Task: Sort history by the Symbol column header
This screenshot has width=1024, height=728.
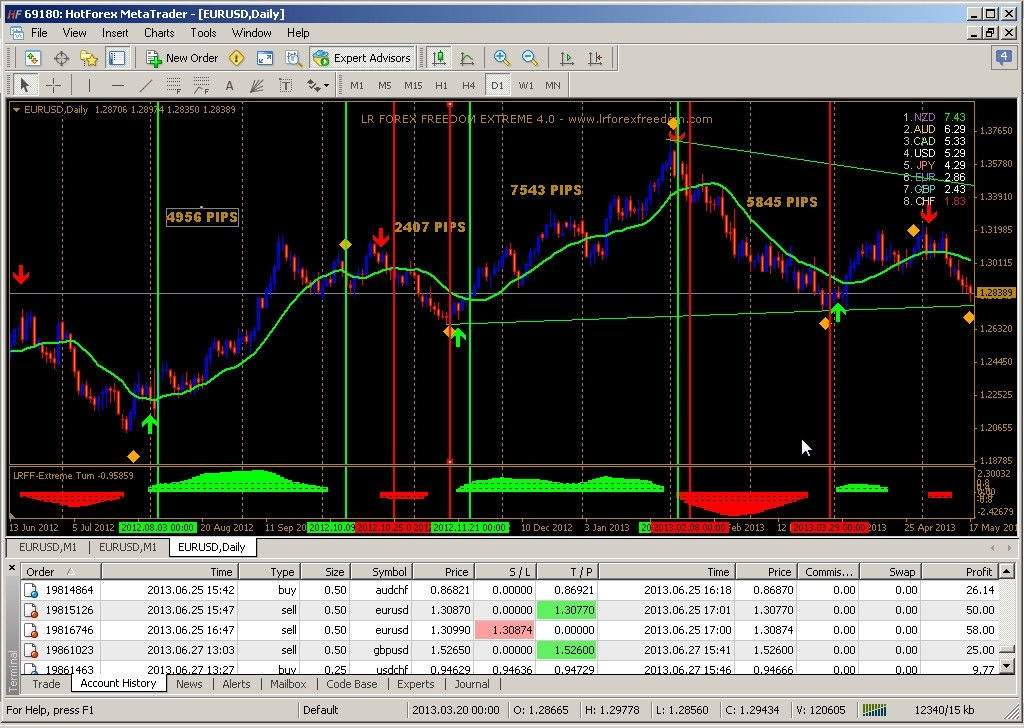Action: [381, 572]
